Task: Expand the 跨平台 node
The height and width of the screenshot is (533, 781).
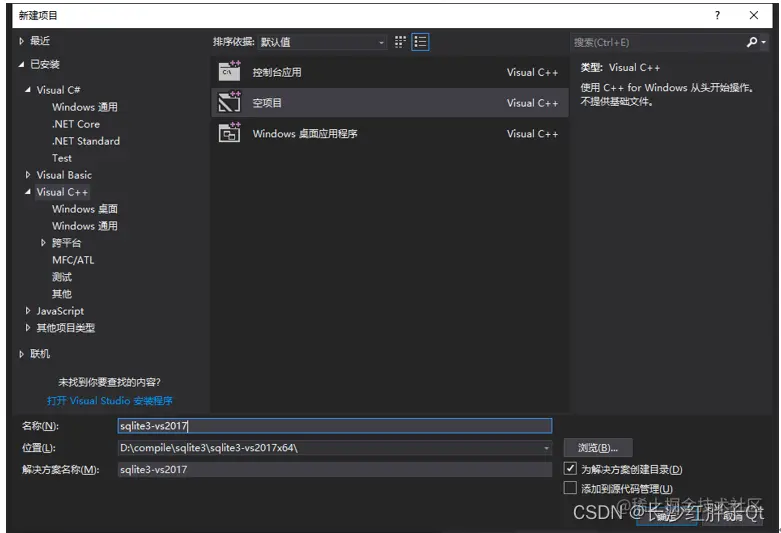Action: pyautogui.click(x=43, y=243)
